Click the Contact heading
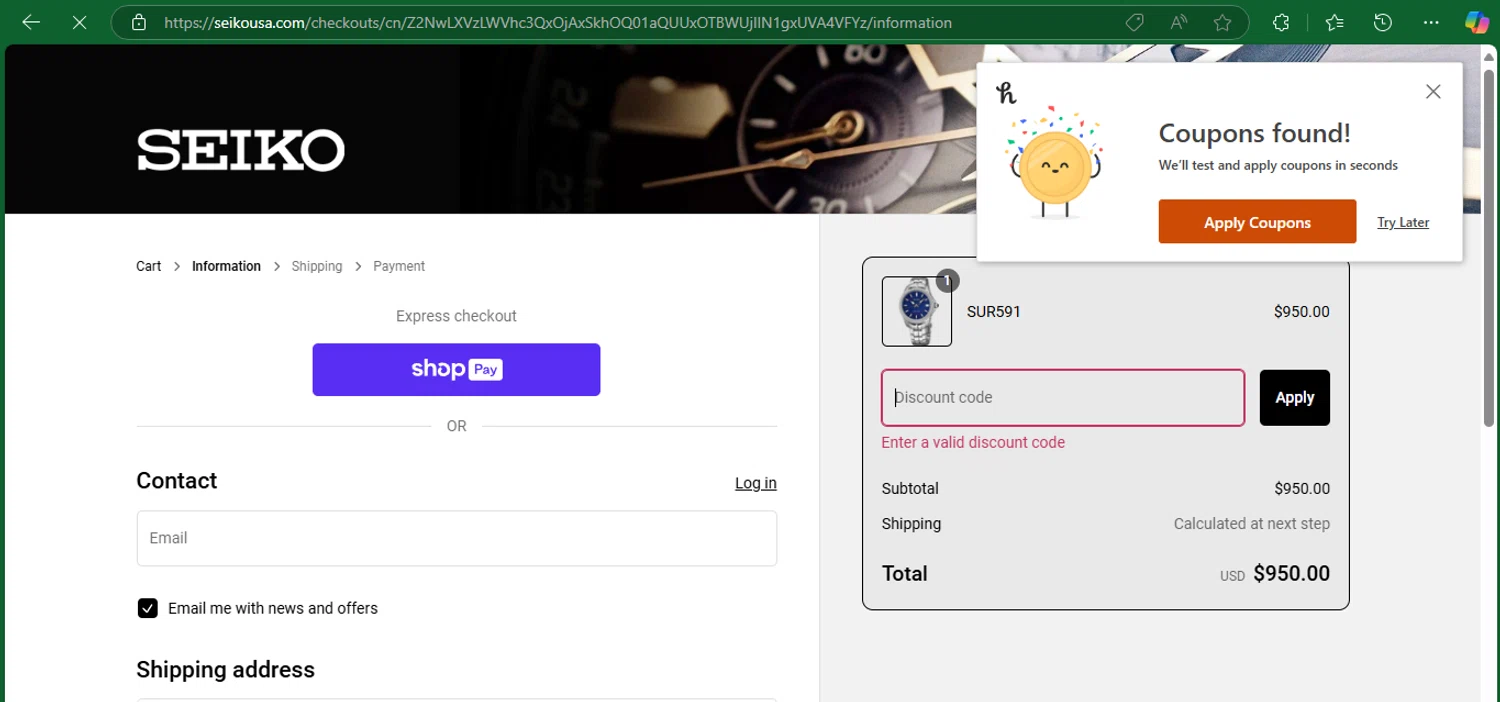Viewport: 1500px width, 702px height. point(177,481)
